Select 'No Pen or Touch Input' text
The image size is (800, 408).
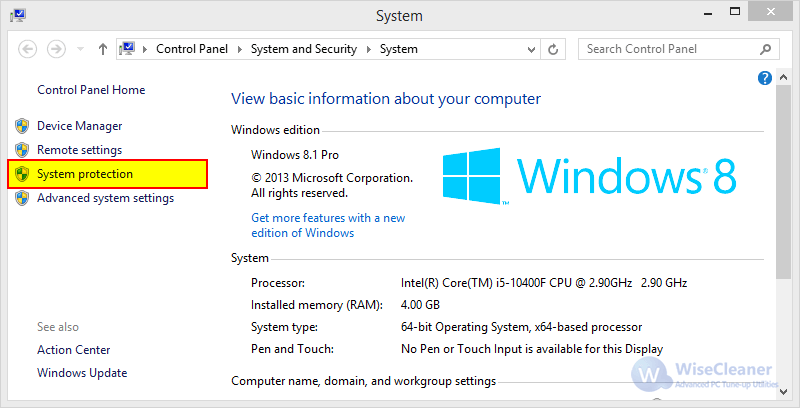pos(462,349)
